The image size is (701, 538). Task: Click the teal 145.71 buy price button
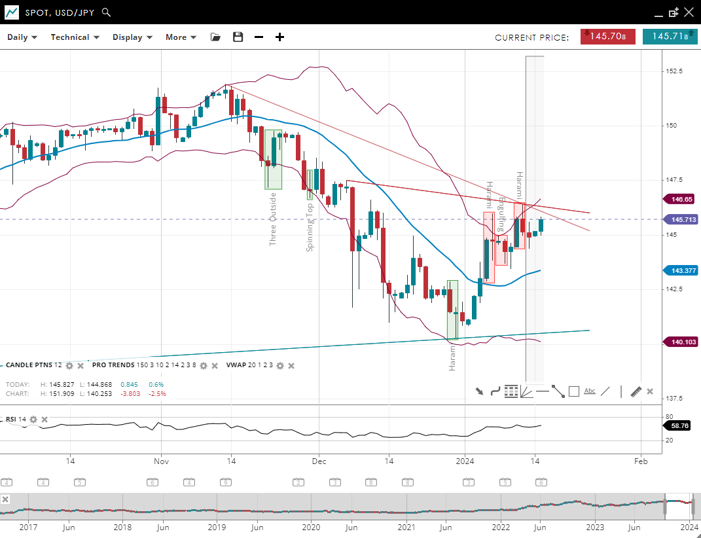(x=669, y=36)
